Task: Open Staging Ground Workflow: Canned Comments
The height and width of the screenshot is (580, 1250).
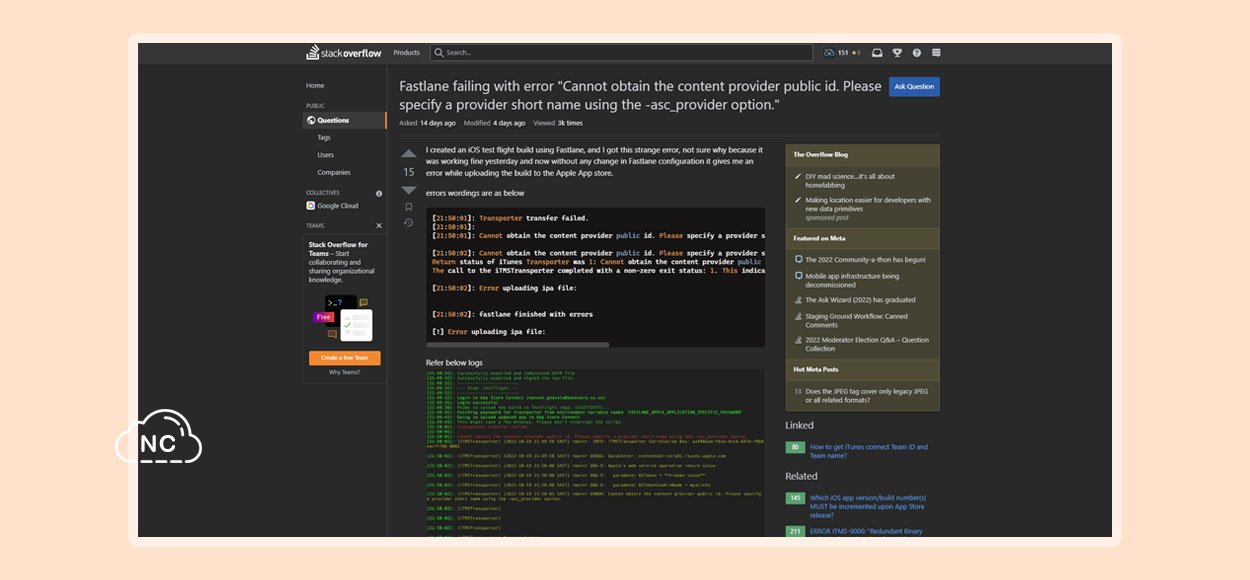Action: [856, 320]
